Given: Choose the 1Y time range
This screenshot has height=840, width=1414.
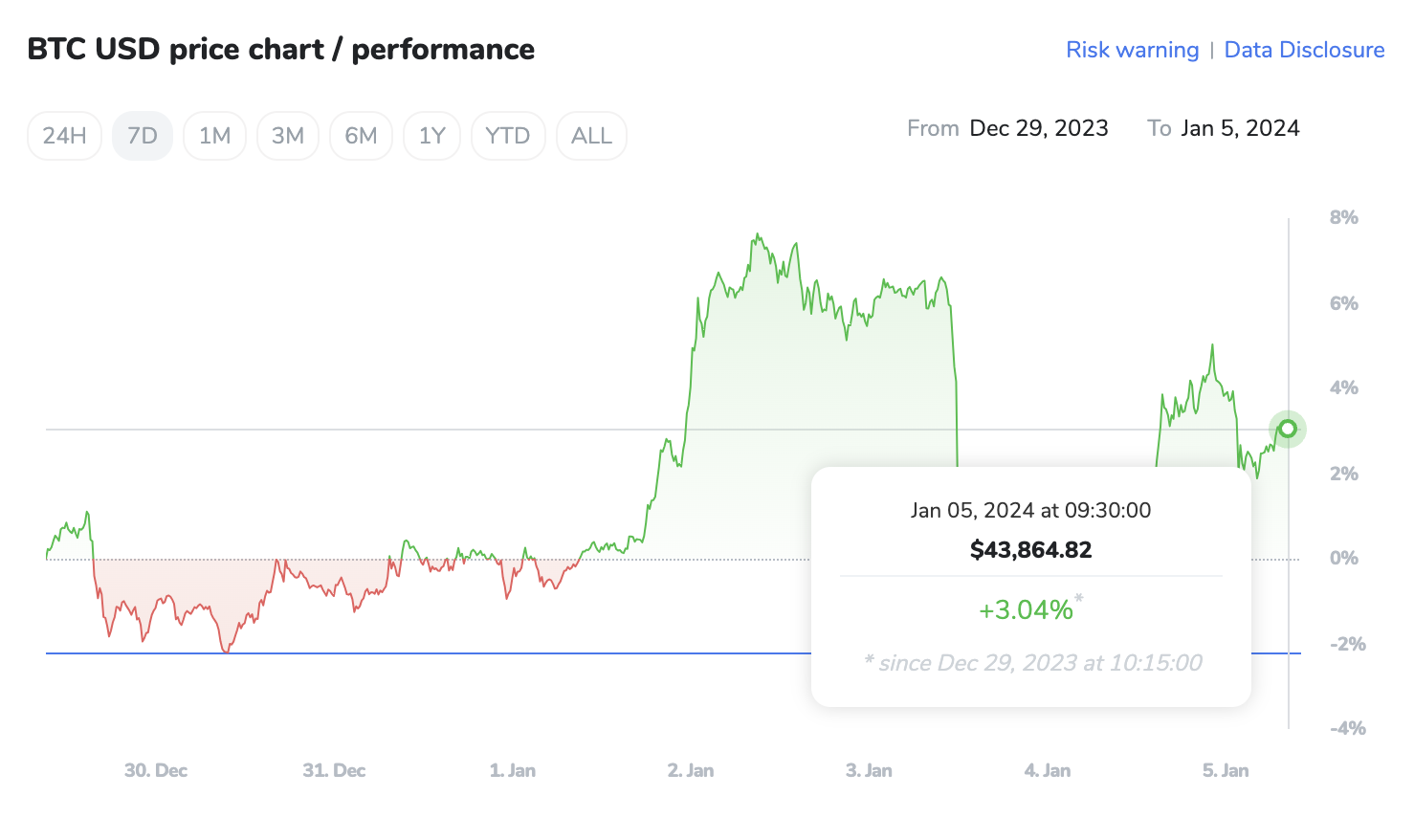Looking at the screenshot, I should pos(431,136).
